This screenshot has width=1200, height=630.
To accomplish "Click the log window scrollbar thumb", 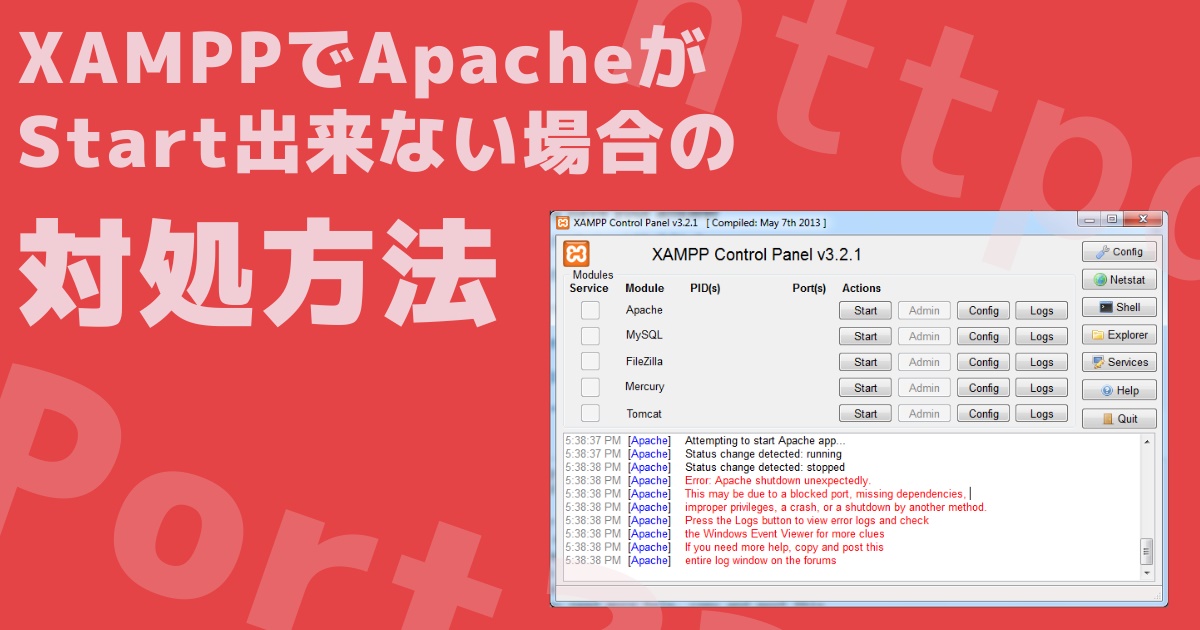I will tap(1147, 550).
